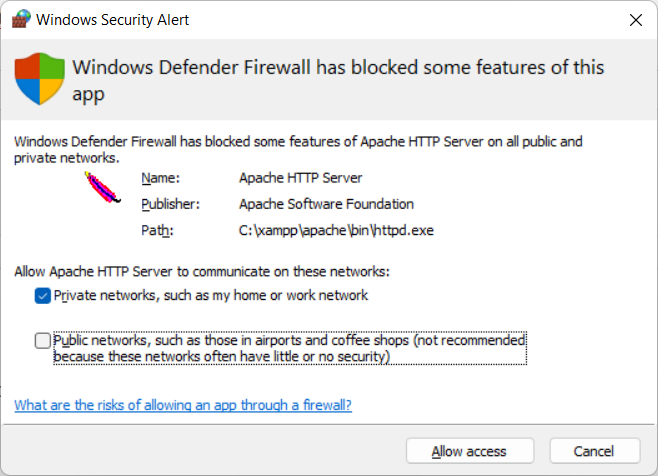
Task: Click the 'Firewall has blocked some features' heading
Action: (x=338, y=80)
